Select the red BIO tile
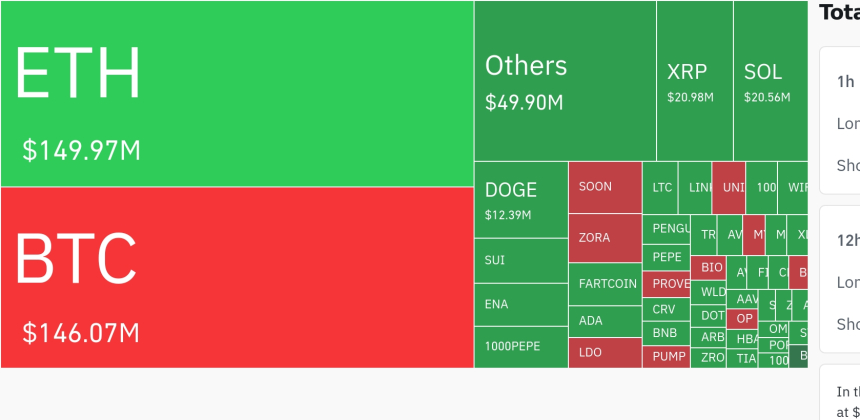This screenshot has width=860, height=420. pyautogui.click(x=711, y=268)
